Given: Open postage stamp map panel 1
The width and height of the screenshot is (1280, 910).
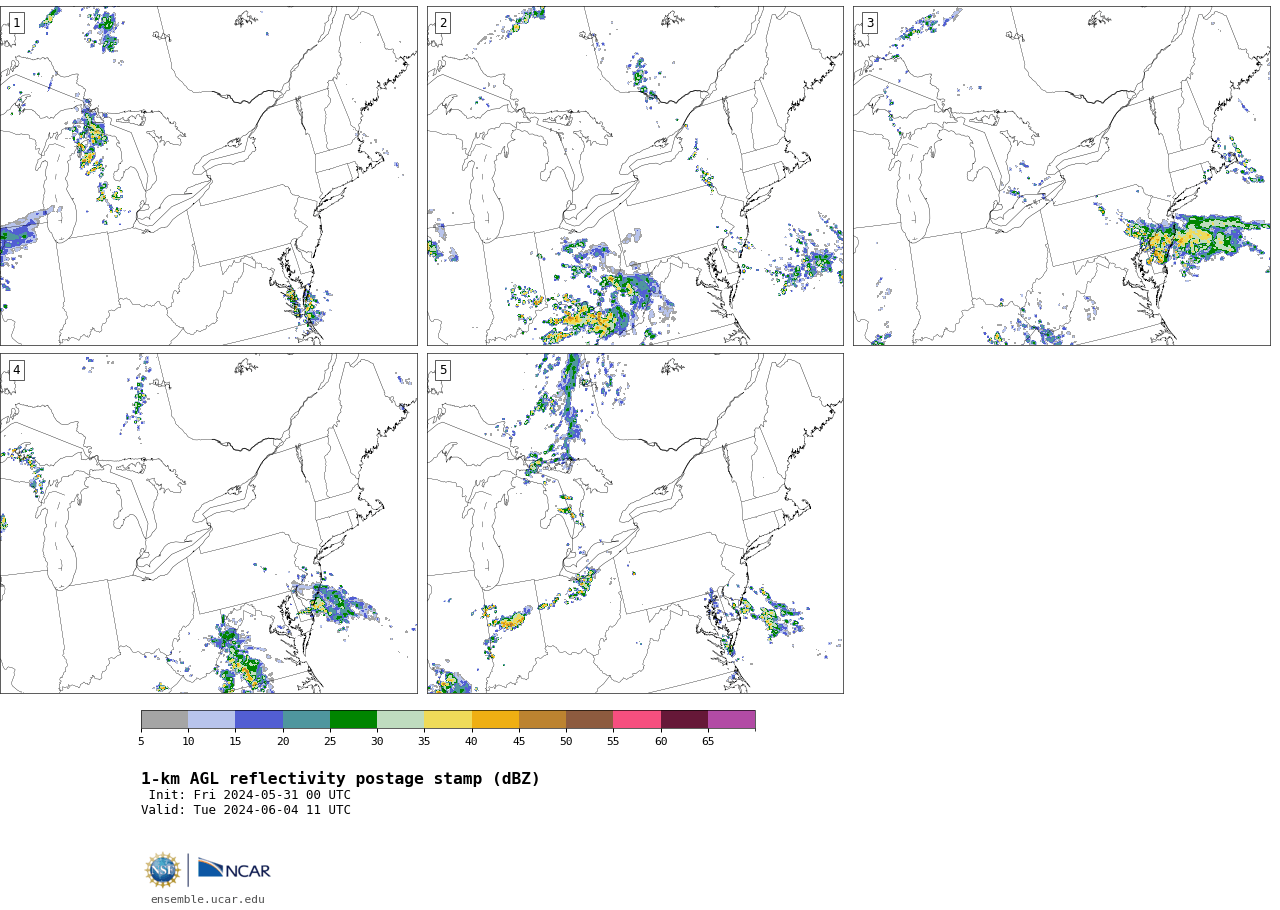Looking at the screenshot, I should point(209,176).
